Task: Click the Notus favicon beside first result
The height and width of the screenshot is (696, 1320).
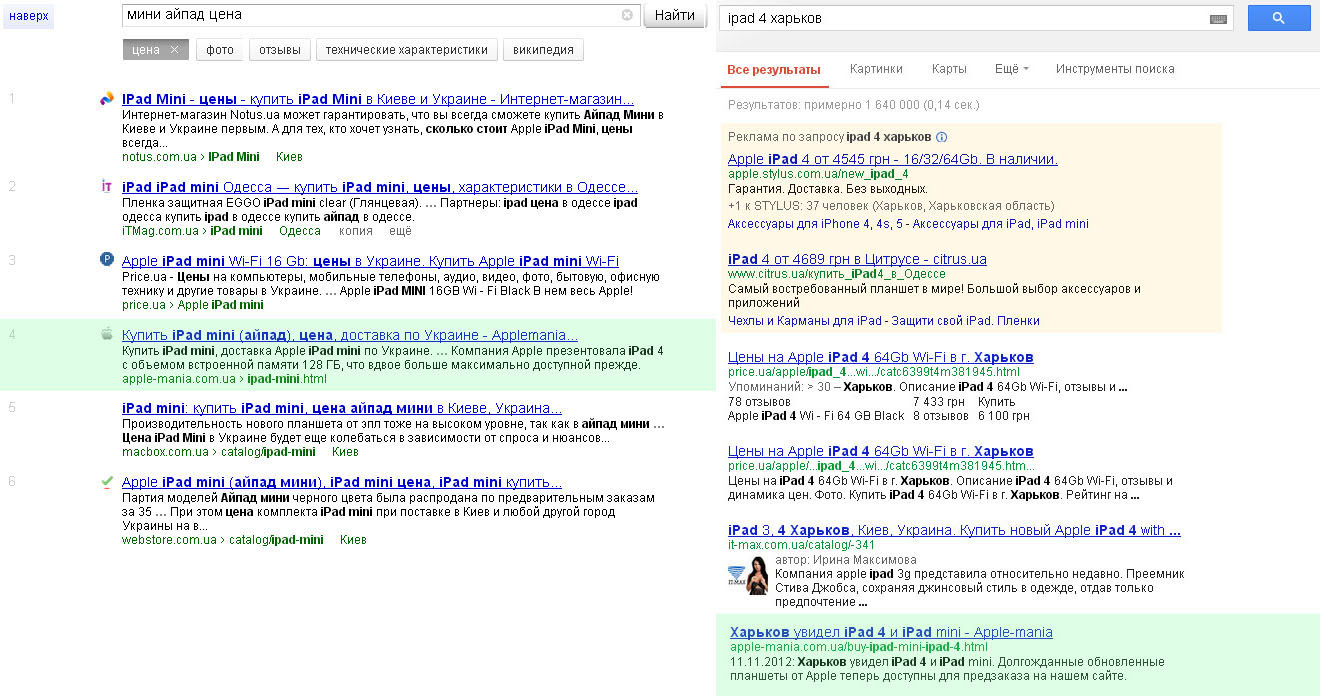Action: coord(107,98)
